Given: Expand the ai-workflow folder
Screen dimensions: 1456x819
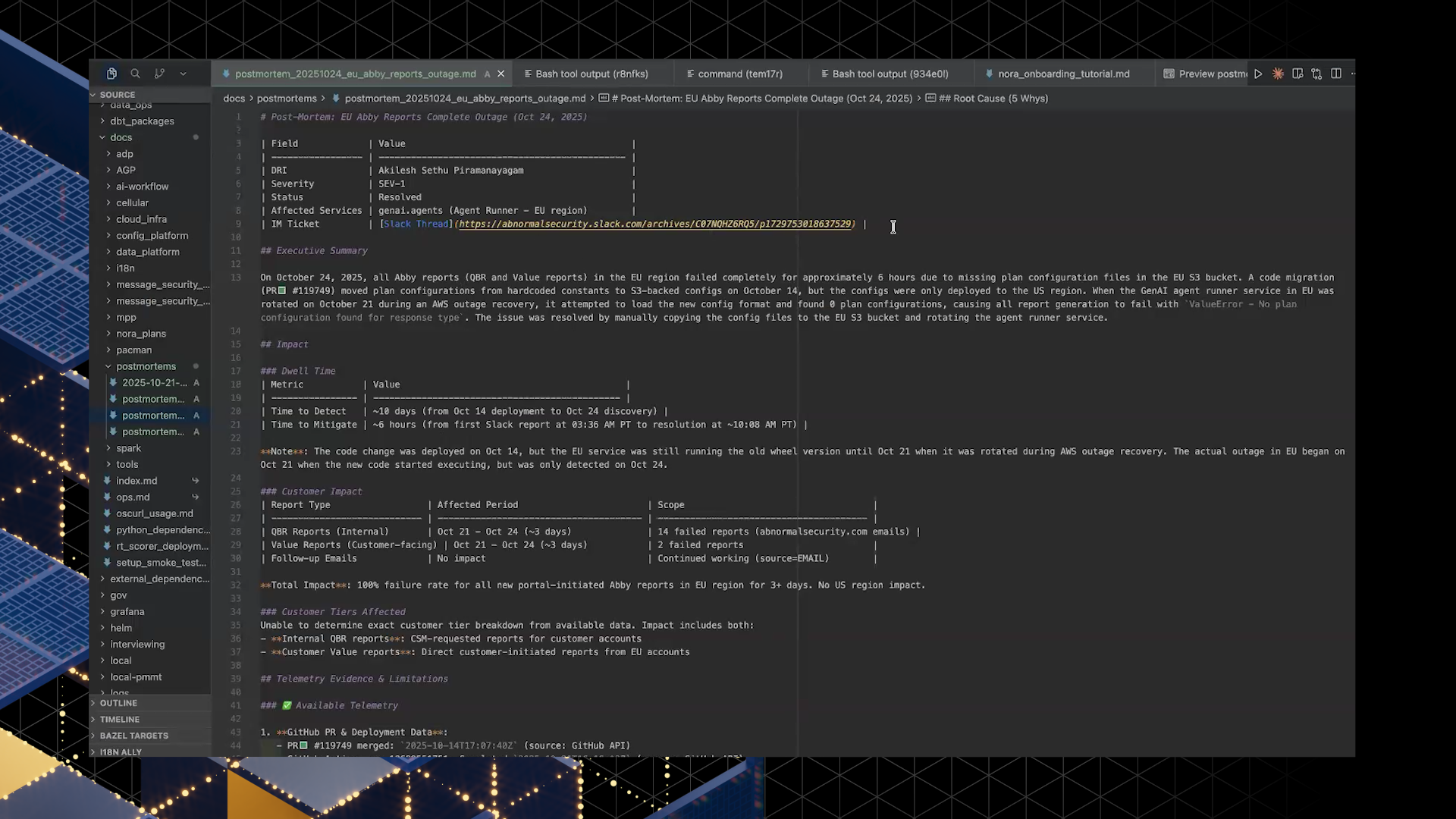Looking at the screenshot, I should (x=142, y=187).
